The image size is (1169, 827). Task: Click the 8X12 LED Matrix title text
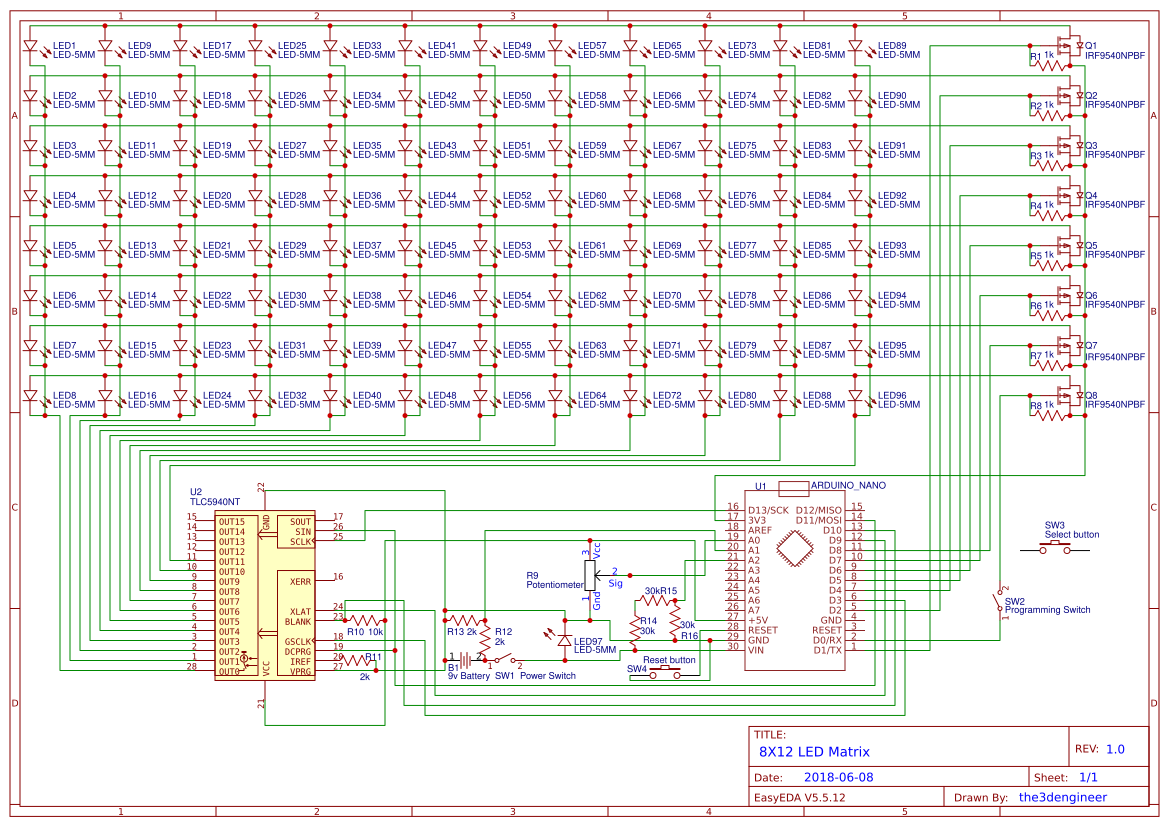(815, 751)
